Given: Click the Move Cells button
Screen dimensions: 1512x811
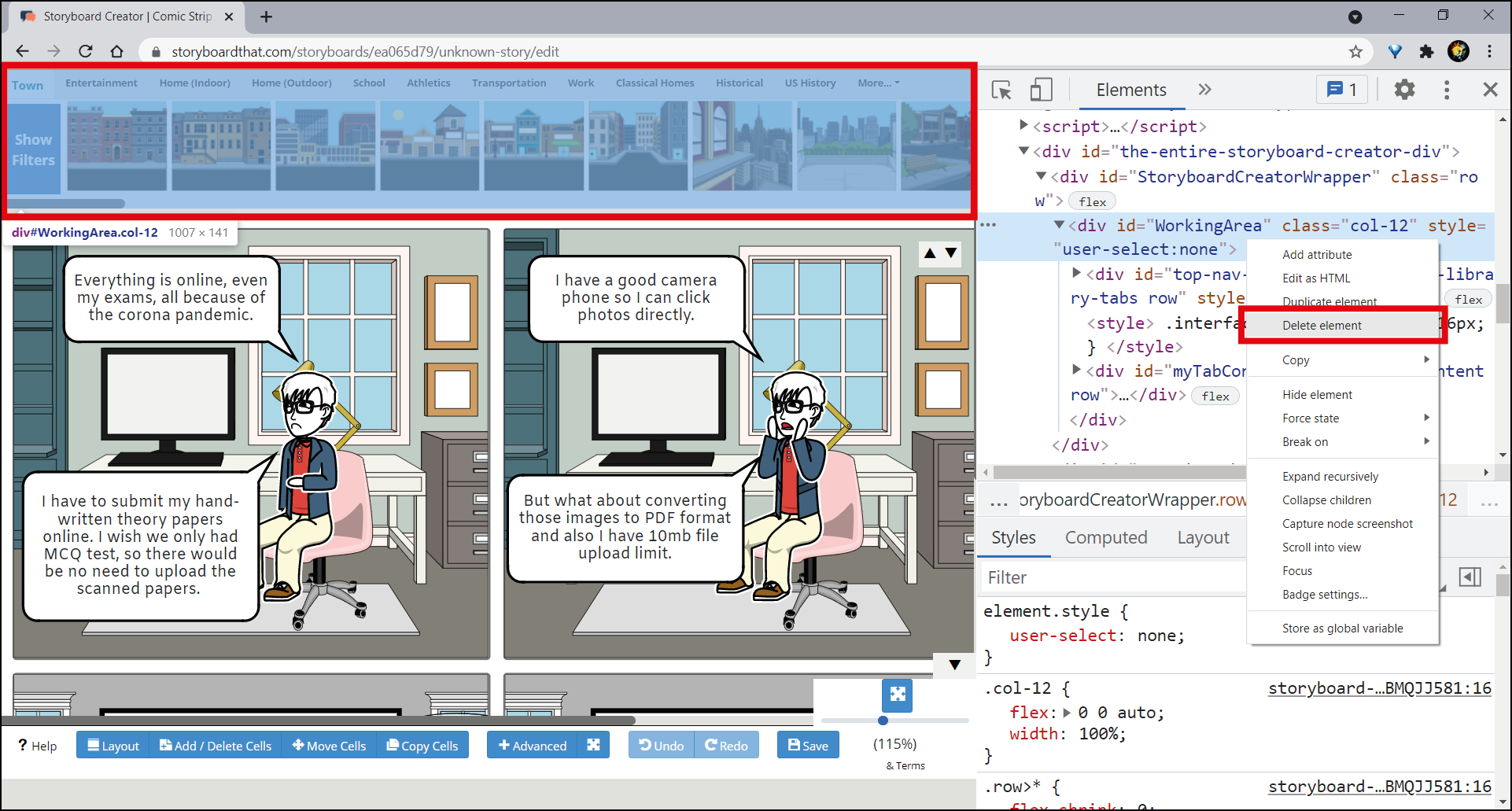Looking at the screenshot, I should click(x=329, y=746).
